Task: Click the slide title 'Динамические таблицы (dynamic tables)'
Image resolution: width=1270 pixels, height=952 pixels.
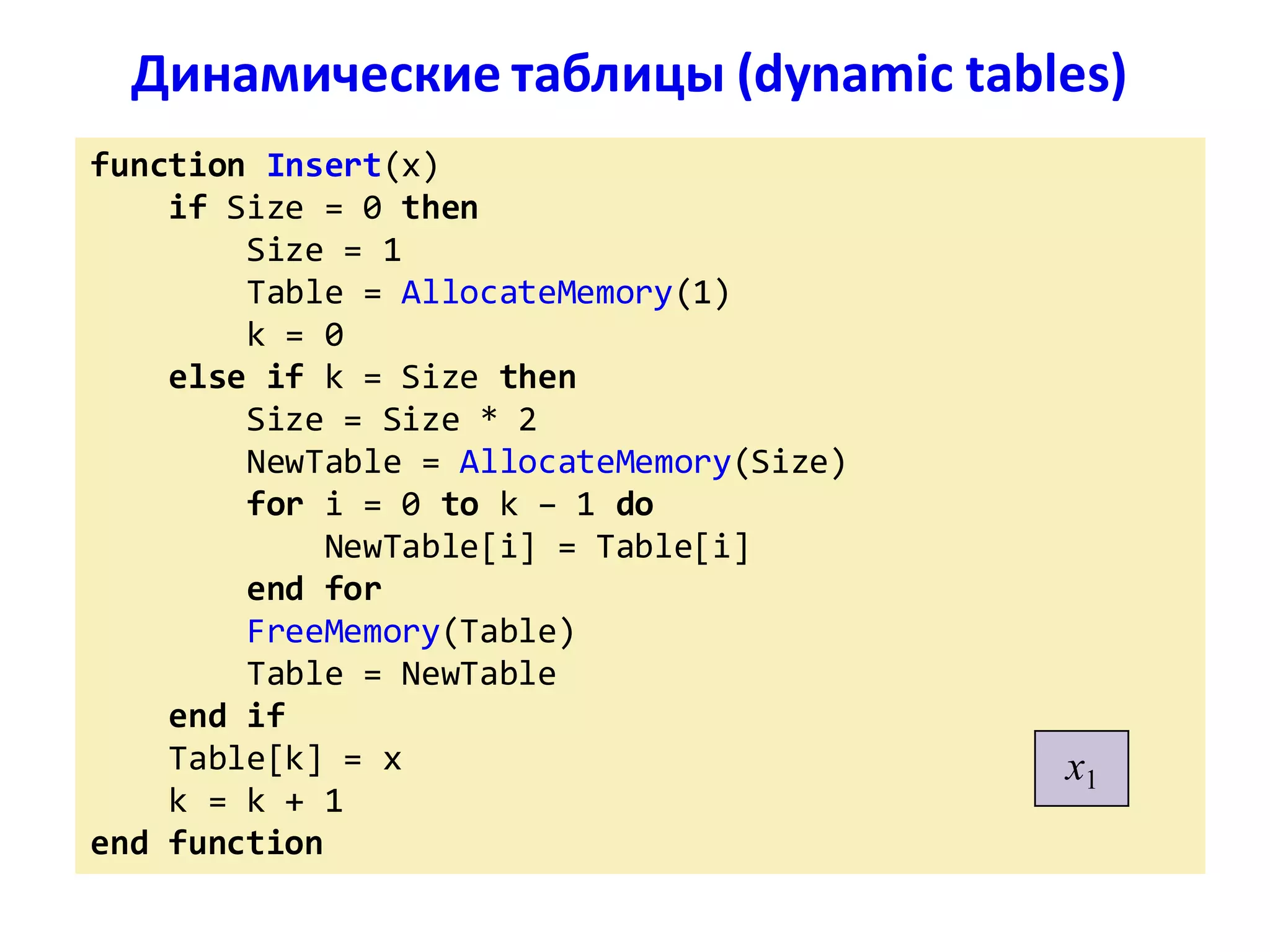Action: coord(628,76)
